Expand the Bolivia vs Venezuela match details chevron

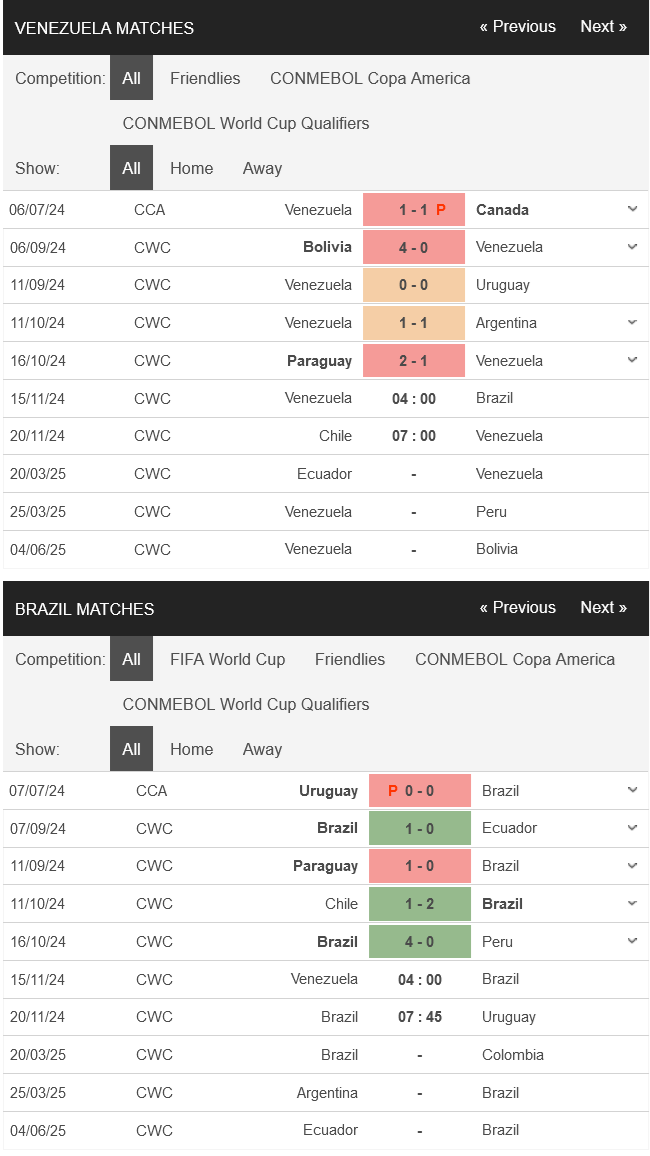coord(632,247)
